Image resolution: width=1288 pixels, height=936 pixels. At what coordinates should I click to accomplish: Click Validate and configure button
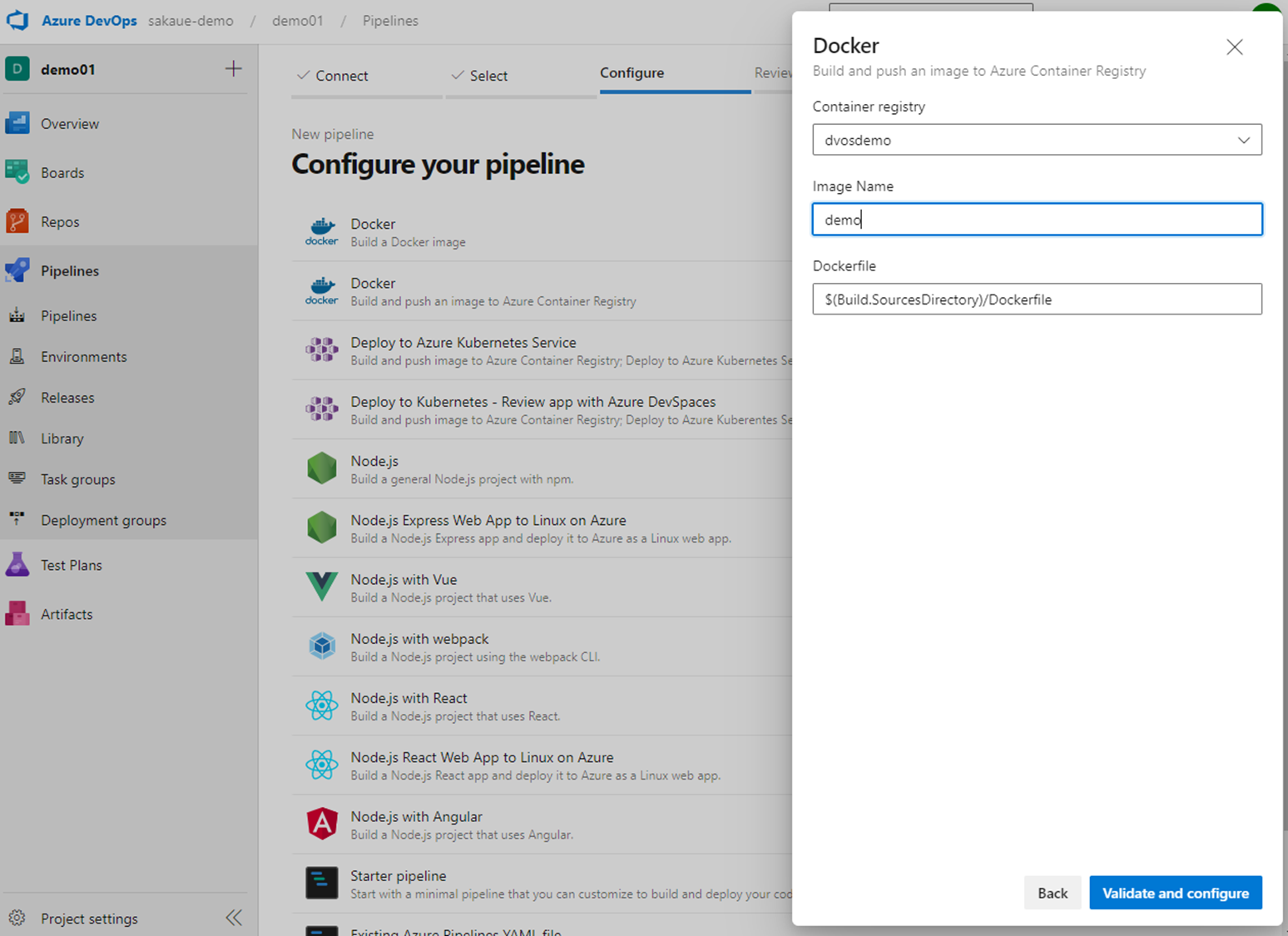(1176, 893)
